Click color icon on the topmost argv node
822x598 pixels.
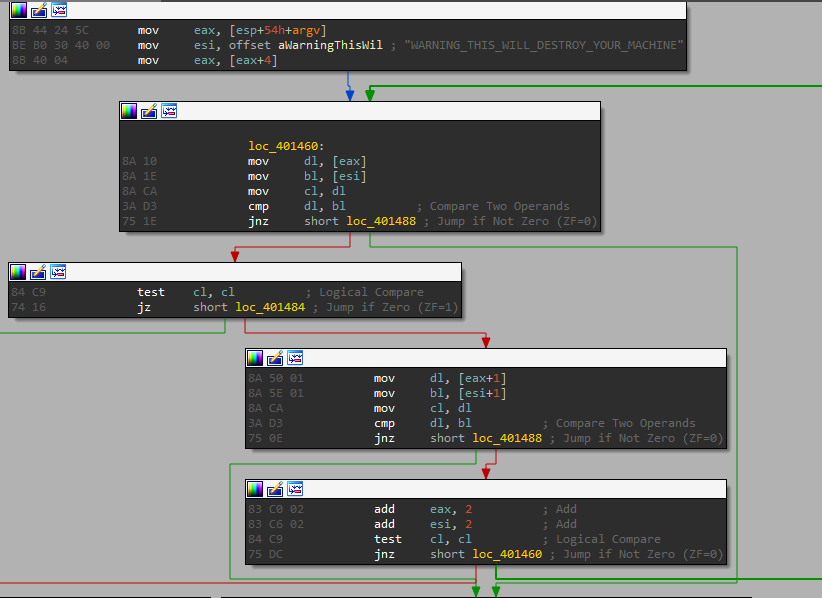[19, 10]
